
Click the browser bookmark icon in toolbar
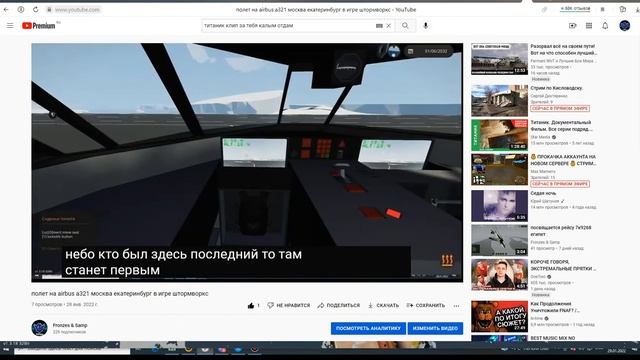click(x=602, y=9)
